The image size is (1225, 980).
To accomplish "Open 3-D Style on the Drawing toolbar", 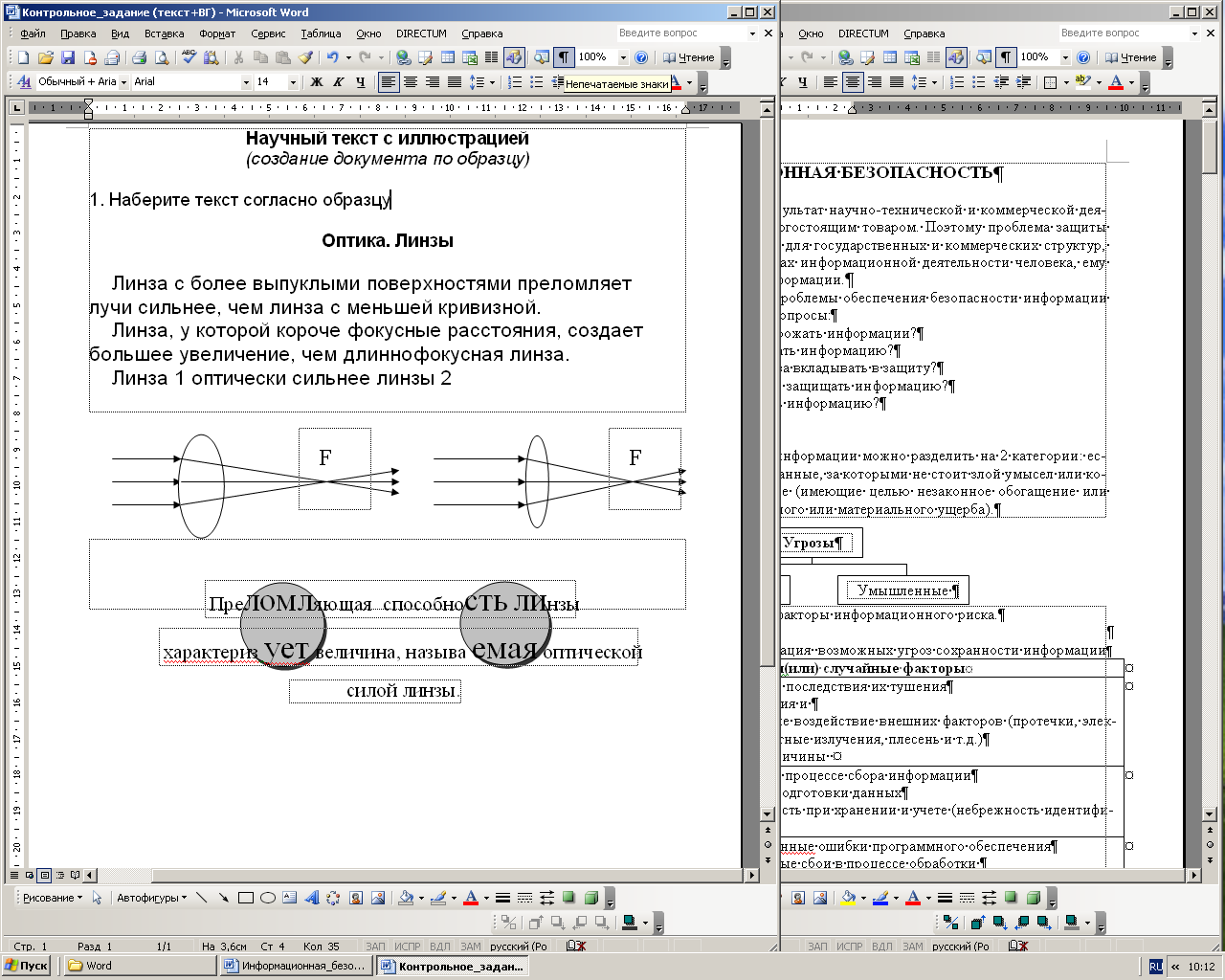I will [x=590, y=898].
